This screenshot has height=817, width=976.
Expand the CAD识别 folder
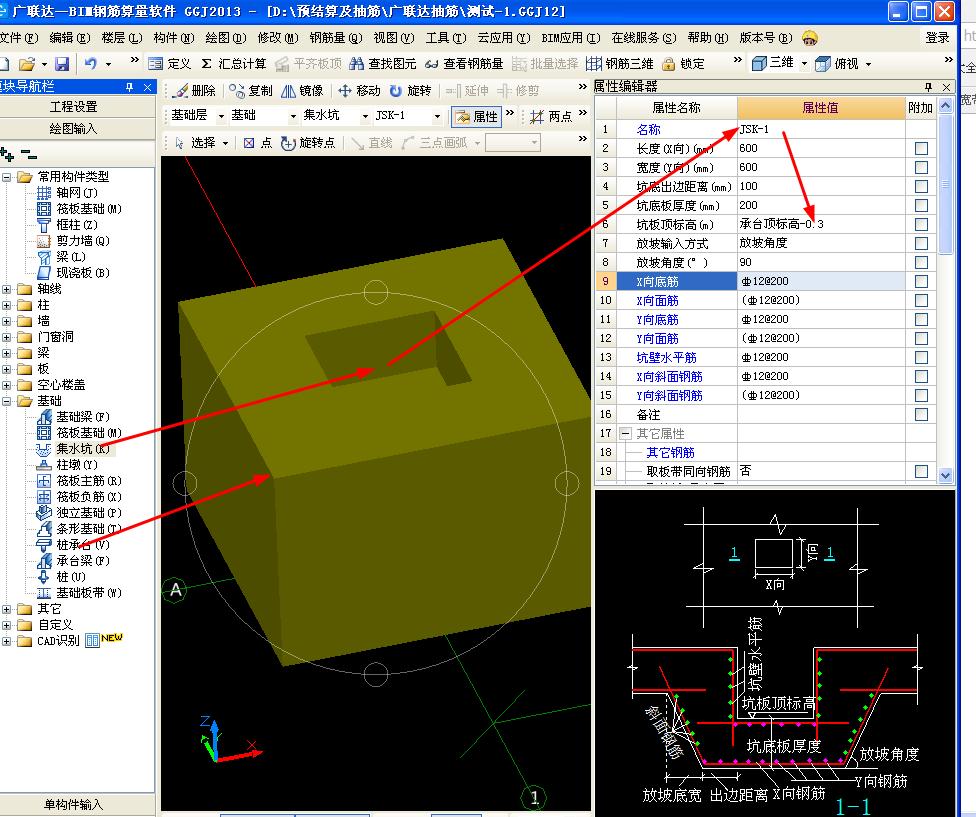6,642
